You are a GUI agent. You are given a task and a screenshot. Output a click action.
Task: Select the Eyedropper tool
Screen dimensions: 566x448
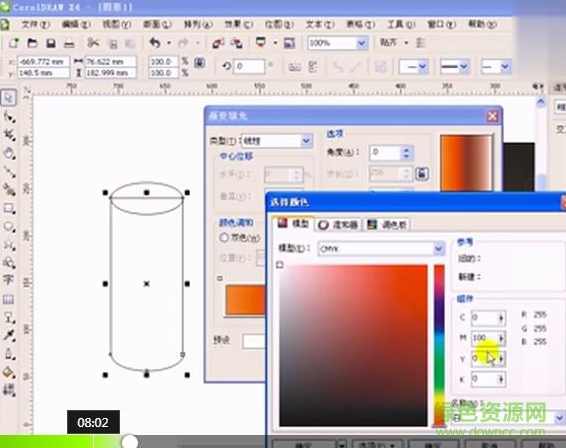coord(9,335)
